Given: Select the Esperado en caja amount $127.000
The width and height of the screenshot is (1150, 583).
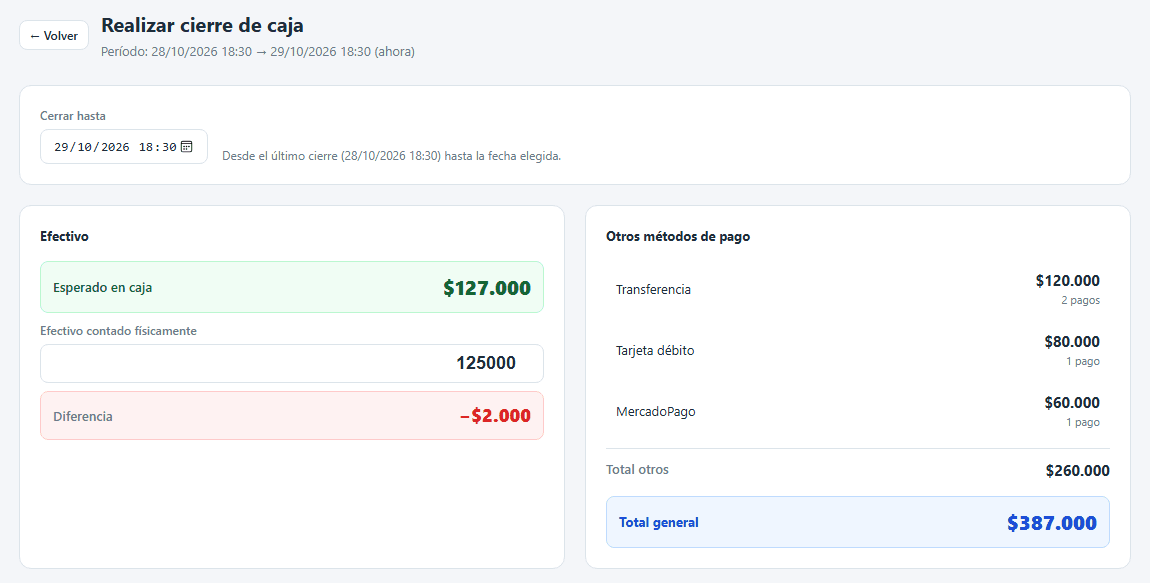Looking at the screenshot, I should [x=487, y=287].
